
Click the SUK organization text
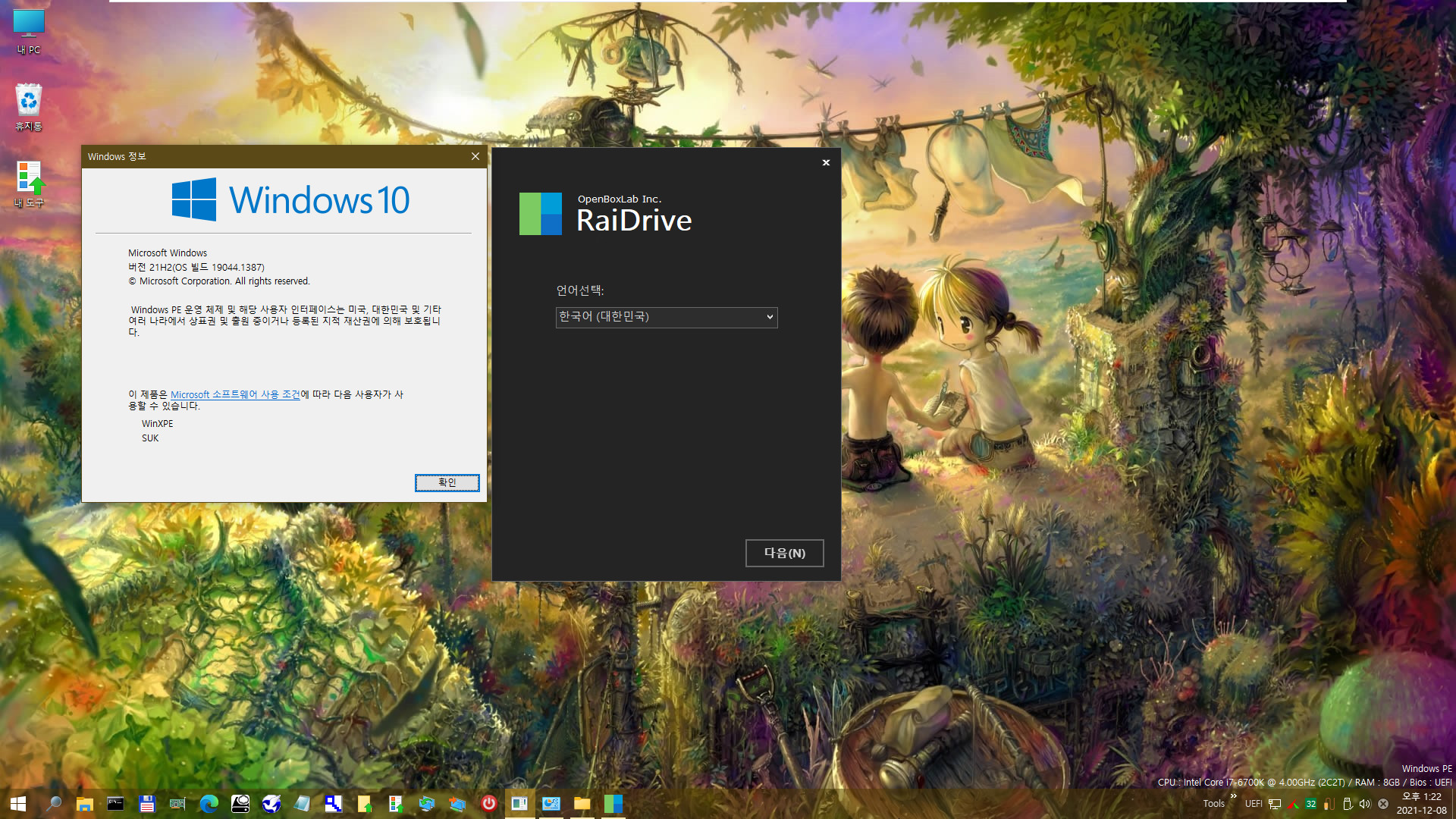pos(150,438)
